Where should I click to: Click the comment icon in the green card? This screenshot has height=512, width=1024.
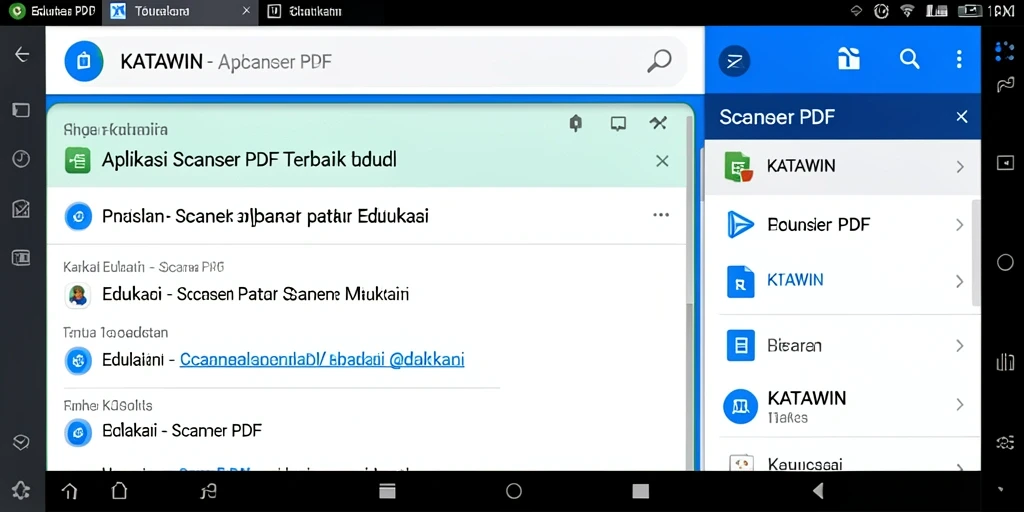[x=618, y=123]
